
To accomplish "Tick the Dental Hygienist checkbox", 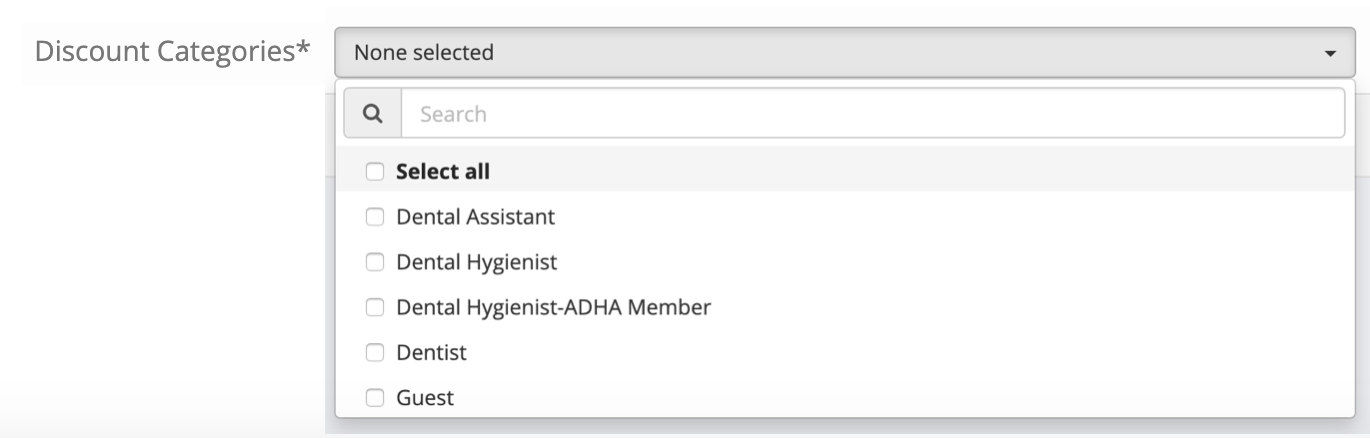I will tap(375, 263).
